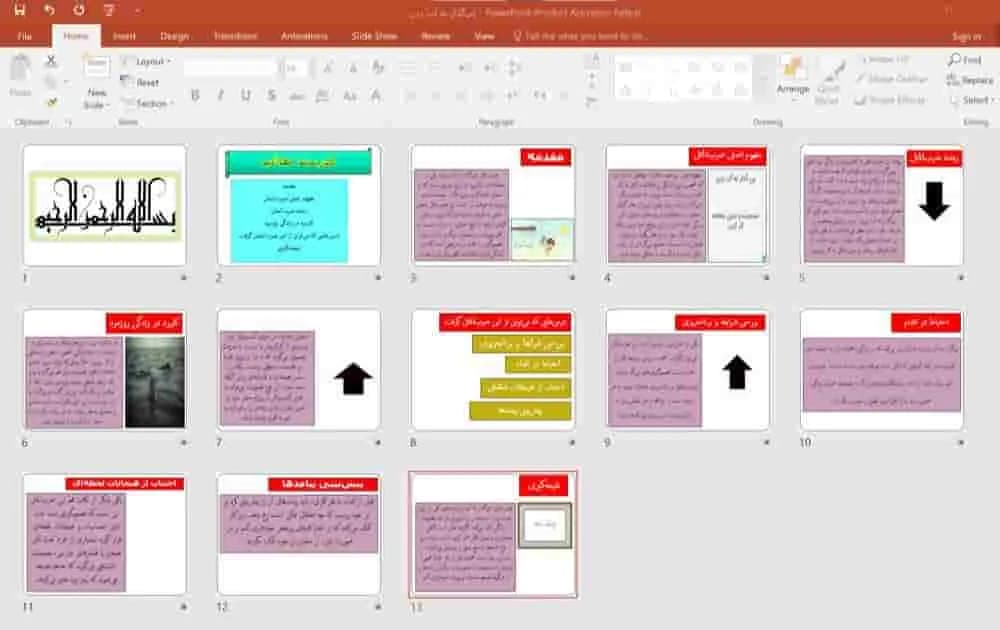Redo the last action

pos(78,10)
